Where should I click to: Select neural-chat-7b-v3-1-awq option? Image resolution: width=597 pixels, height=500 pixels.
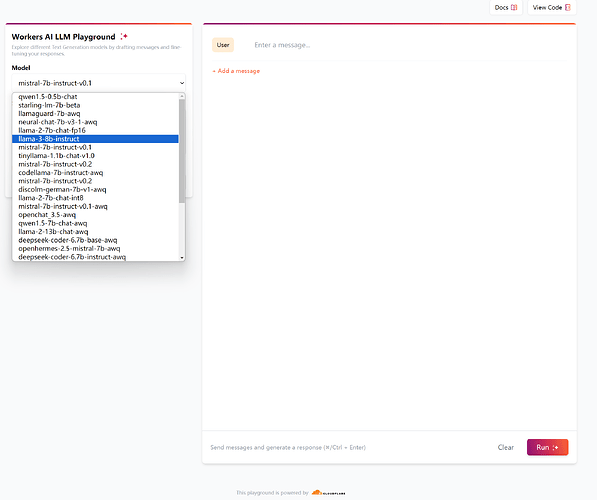(x=95, y=122)
